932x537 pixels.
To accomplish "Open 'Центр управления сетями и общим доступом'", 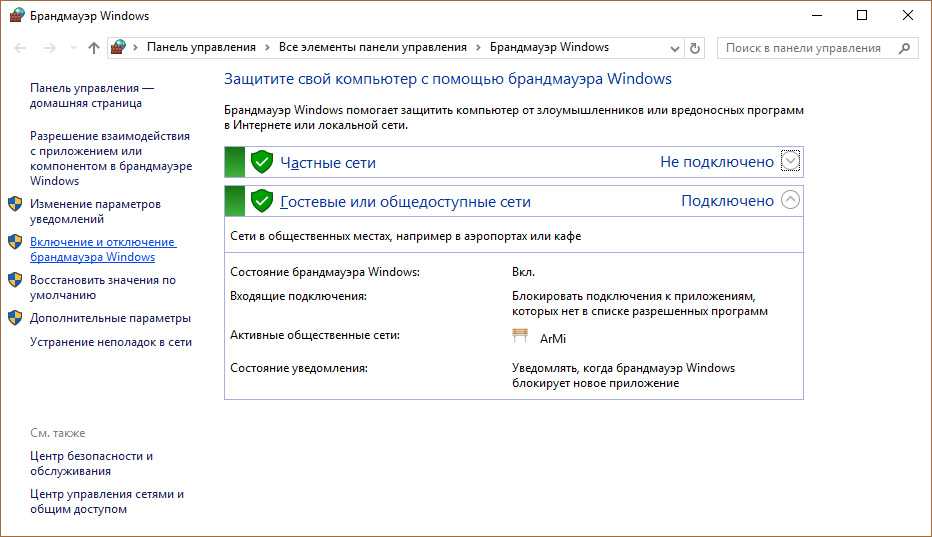I will coord(107,501).
